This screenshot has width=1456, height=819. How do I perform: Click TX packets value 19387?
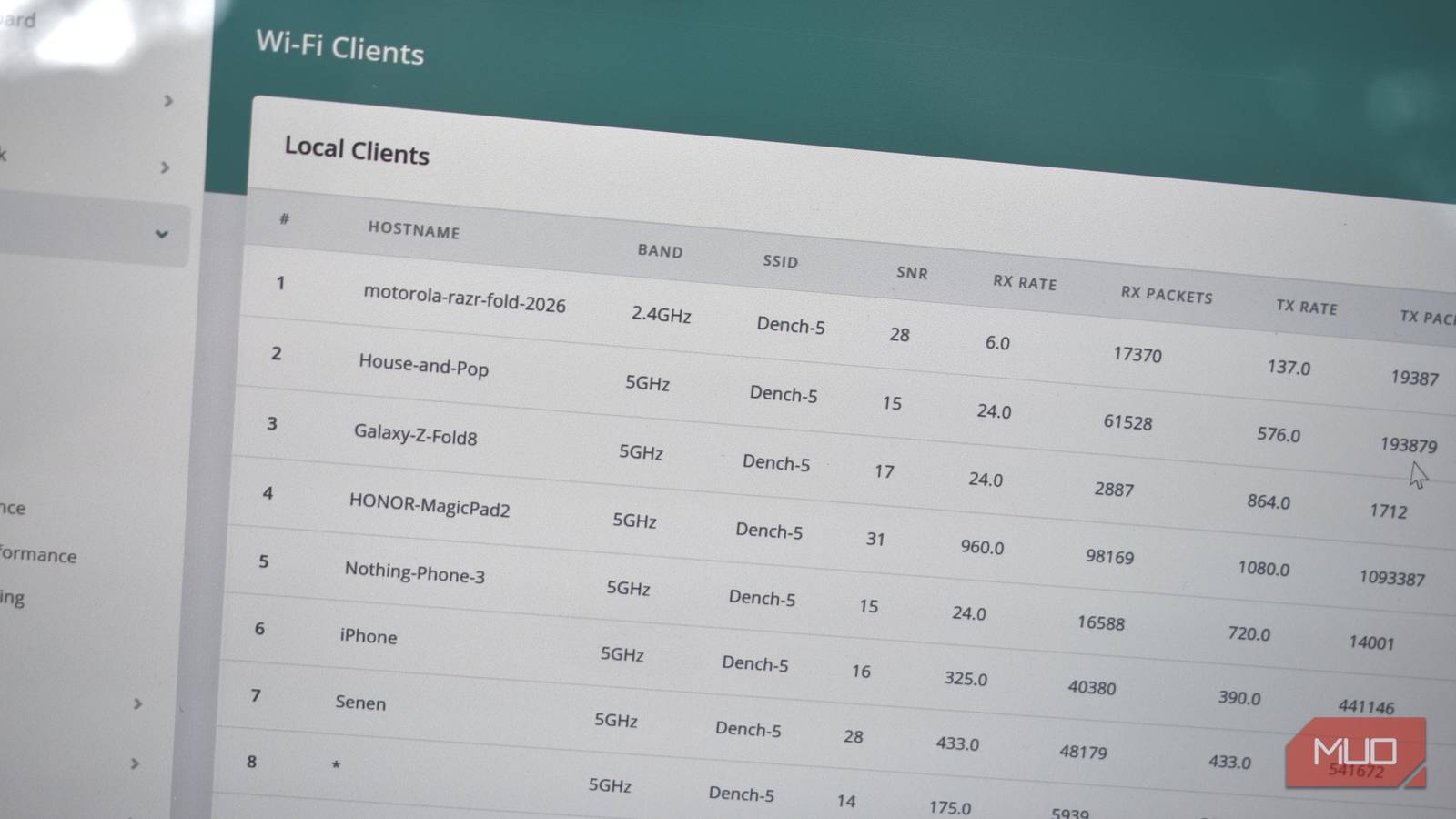coord(1415,378)
